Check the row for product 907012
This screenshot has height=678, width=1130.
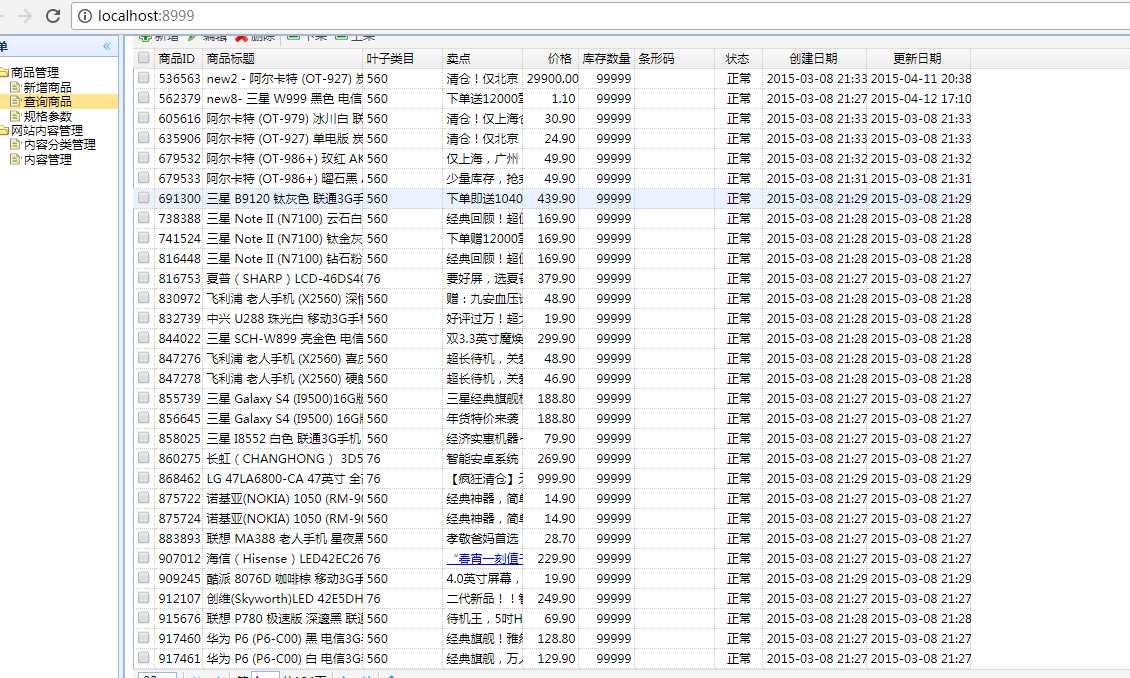click(144, 558)
